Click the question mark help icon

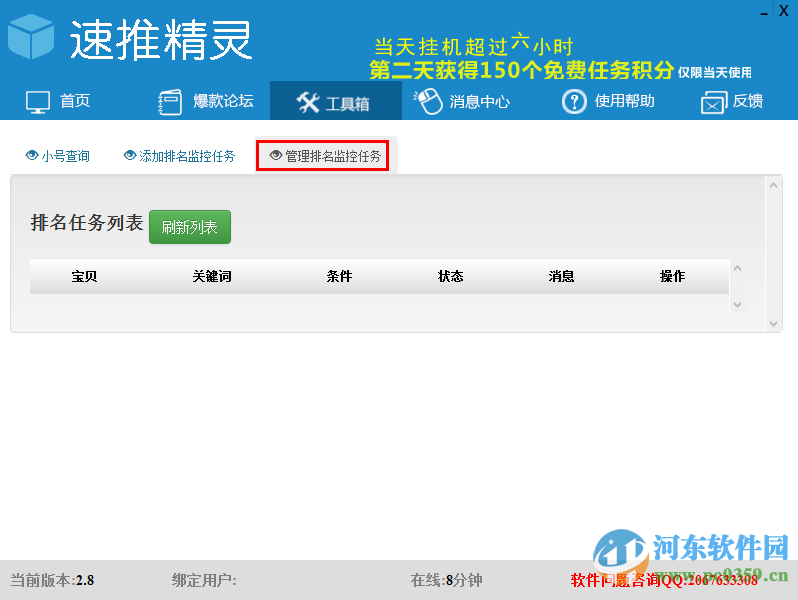(x=574, y=101)
